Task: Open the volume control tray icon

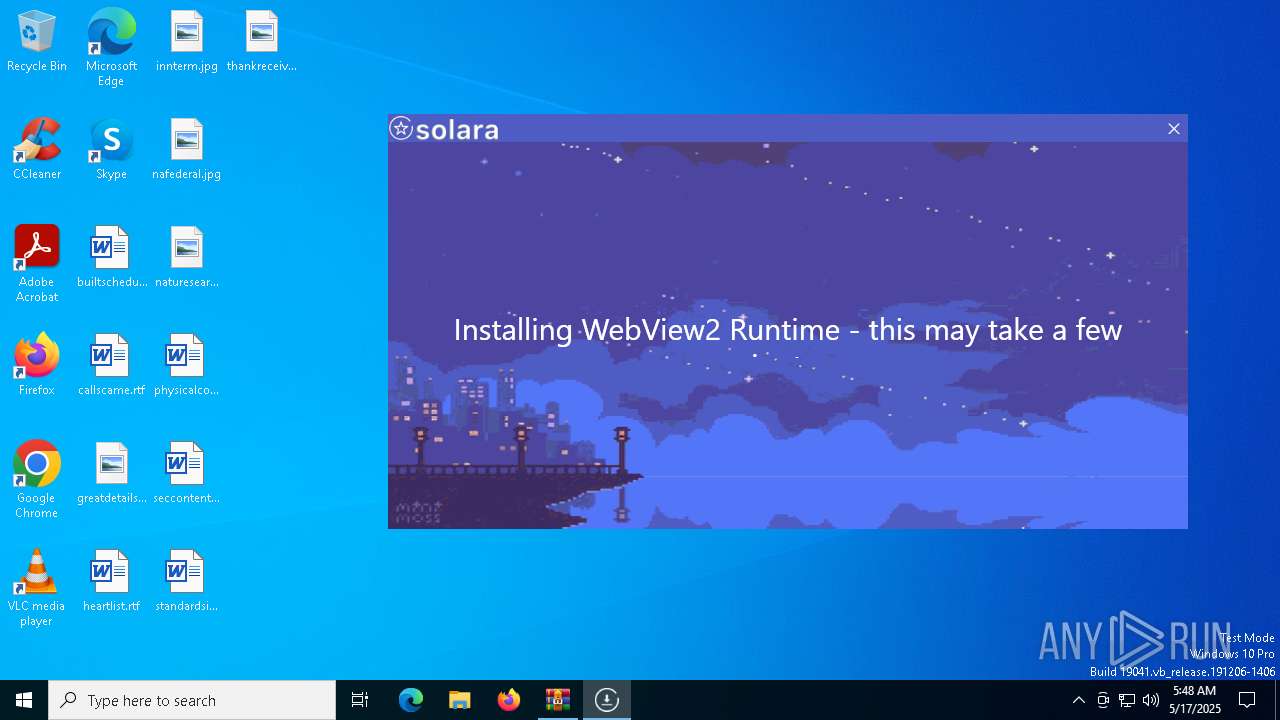Action: pos(1151,700)
